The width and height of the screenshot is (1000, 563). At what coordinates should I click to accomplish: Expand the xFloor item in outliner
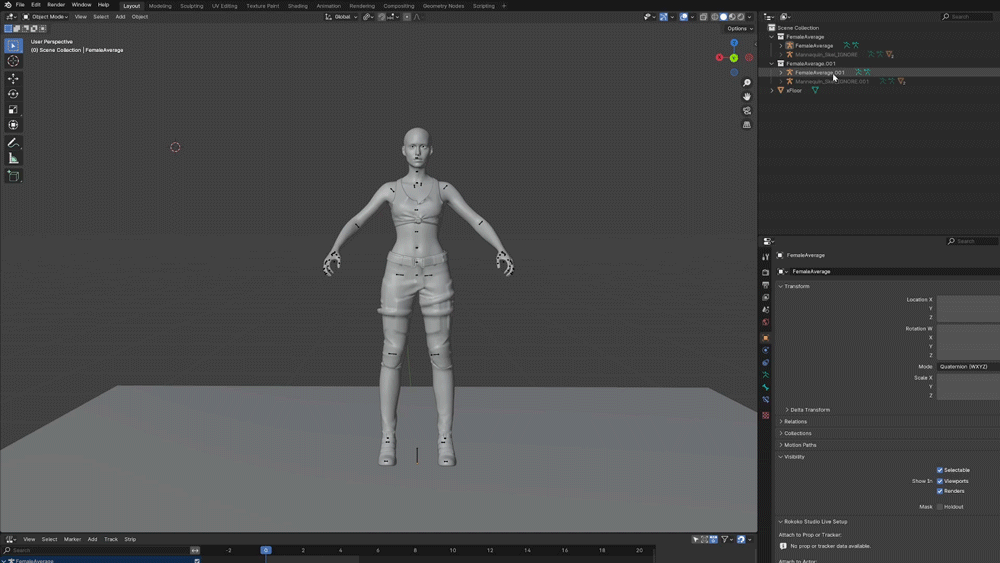(x=772, y=91)
